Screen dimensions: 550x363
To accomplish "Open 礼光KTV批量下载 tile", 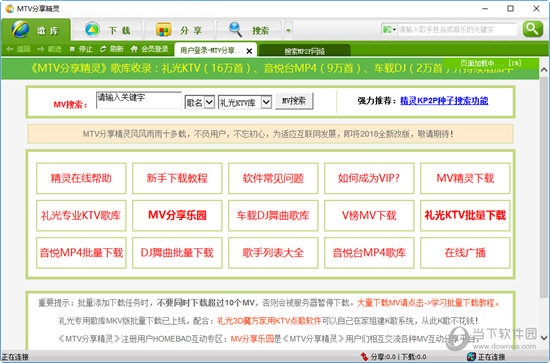I will click(x=465, y=215).
